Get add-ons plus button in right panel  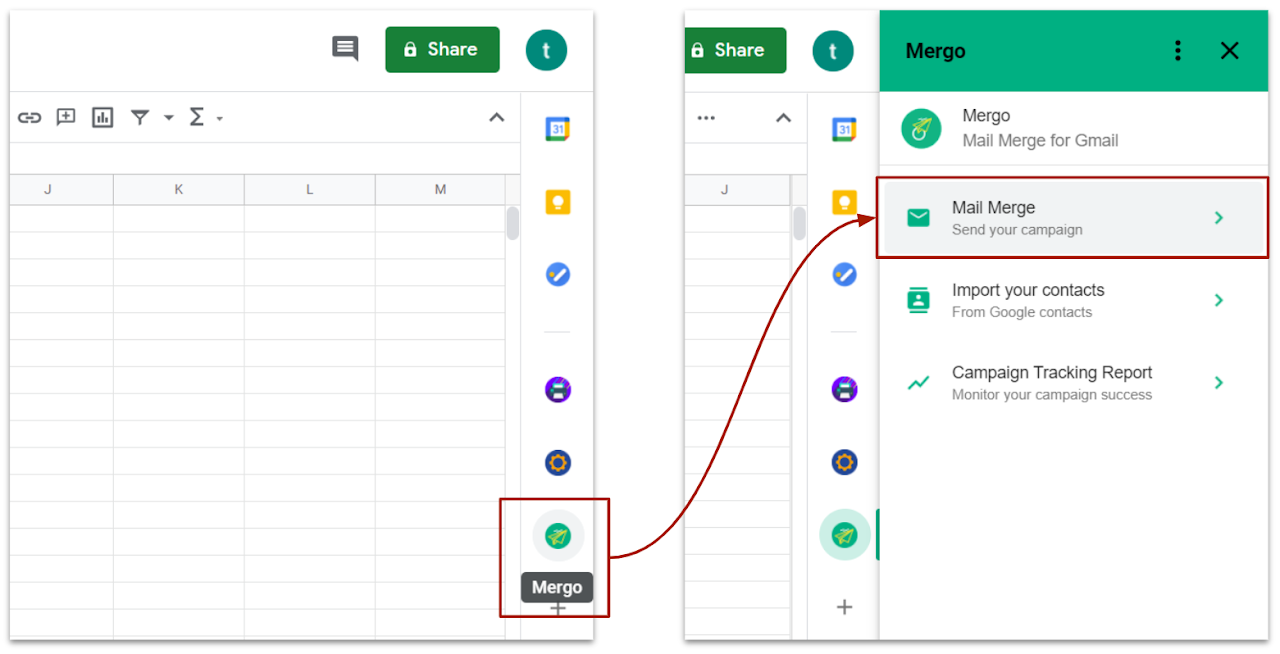tap(844, 607)
